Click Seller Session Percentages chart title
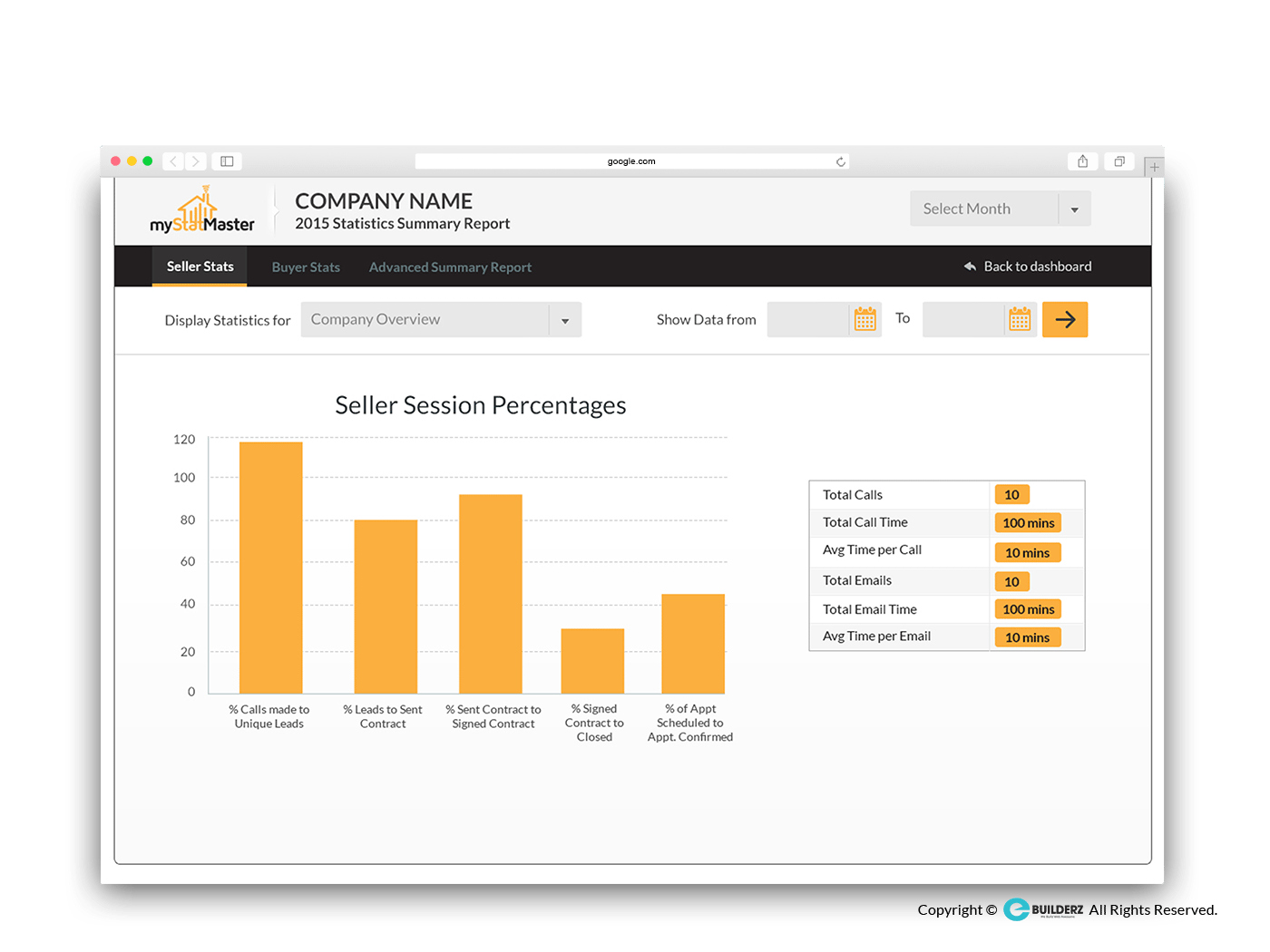Screen dimensions: 1270x952 tap(481, 405)
